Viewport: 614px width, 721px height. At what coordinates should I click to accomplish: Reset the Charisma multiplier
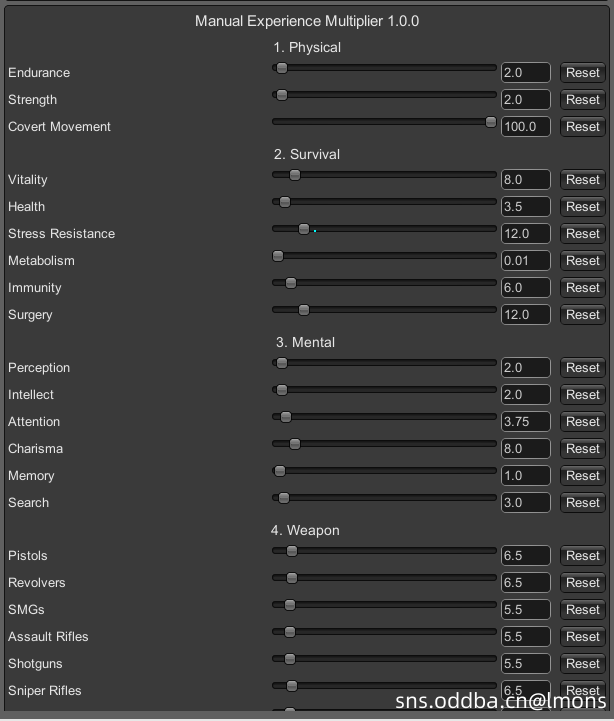[582, 449]
